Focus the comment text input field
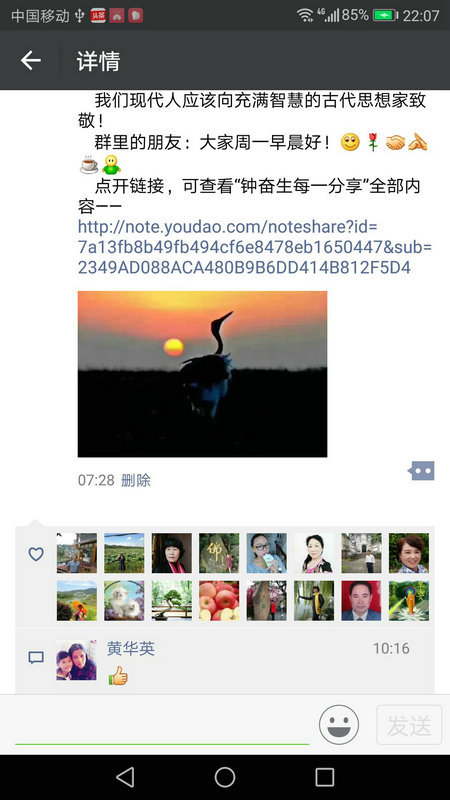Image resolution: width=450 pixels, height=800 pixels. (x=162, y=724)
